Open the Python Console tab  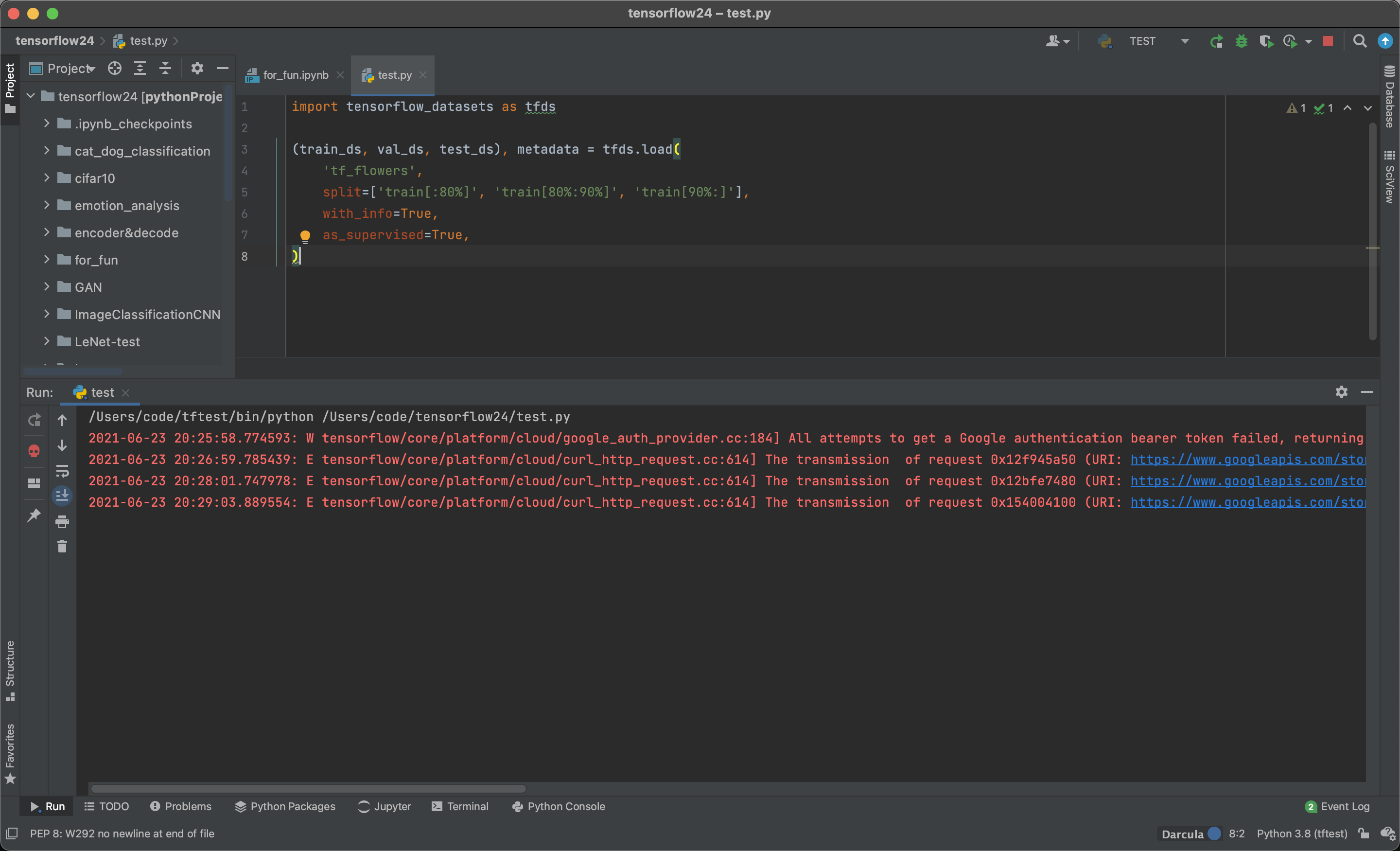tap(559, 806)
